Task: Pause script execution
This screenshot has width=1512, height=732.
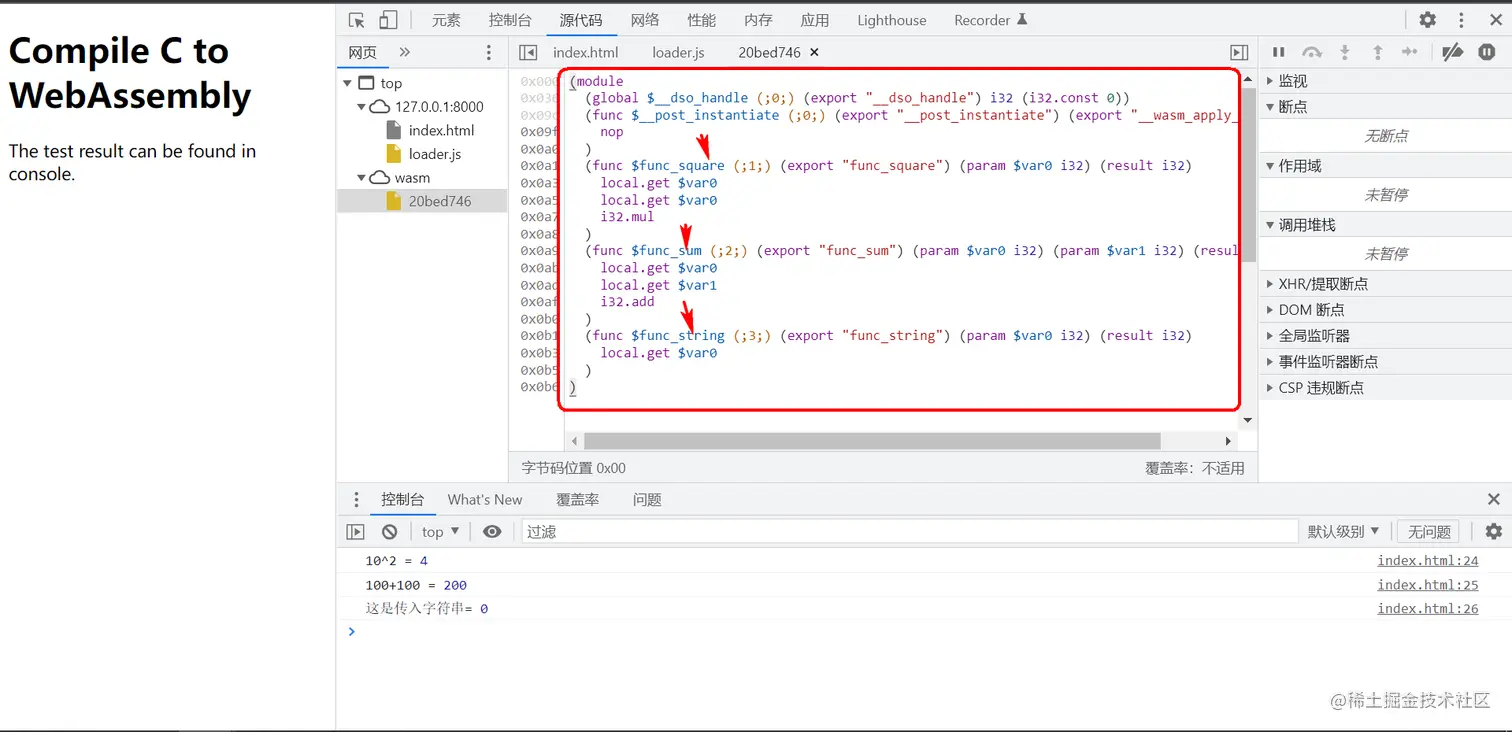Action: click(1279, 53)
